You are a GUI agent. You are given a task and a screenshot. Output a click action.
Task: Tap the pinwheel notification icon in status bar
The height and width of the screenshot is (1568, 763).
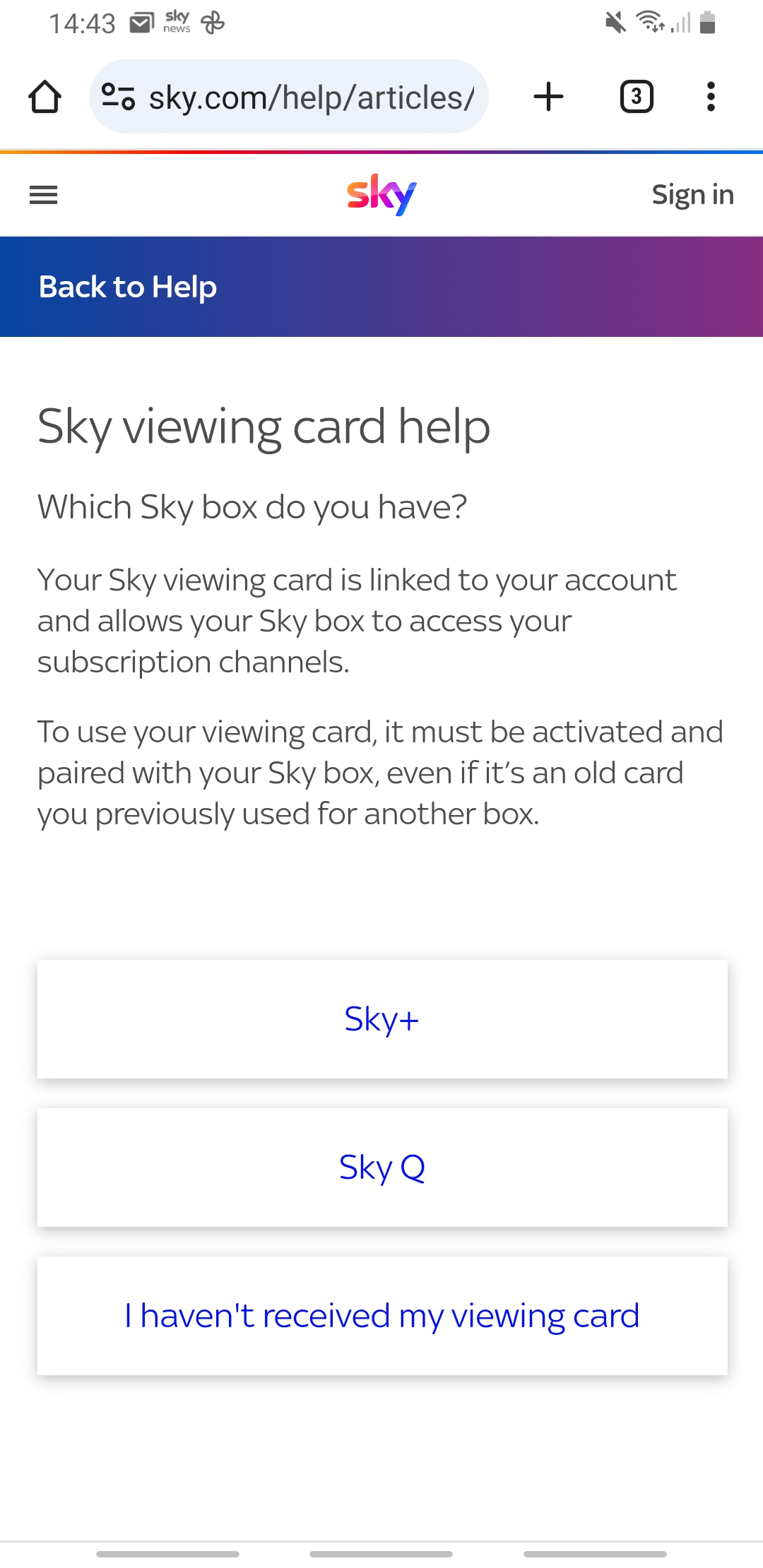(213, 23)
